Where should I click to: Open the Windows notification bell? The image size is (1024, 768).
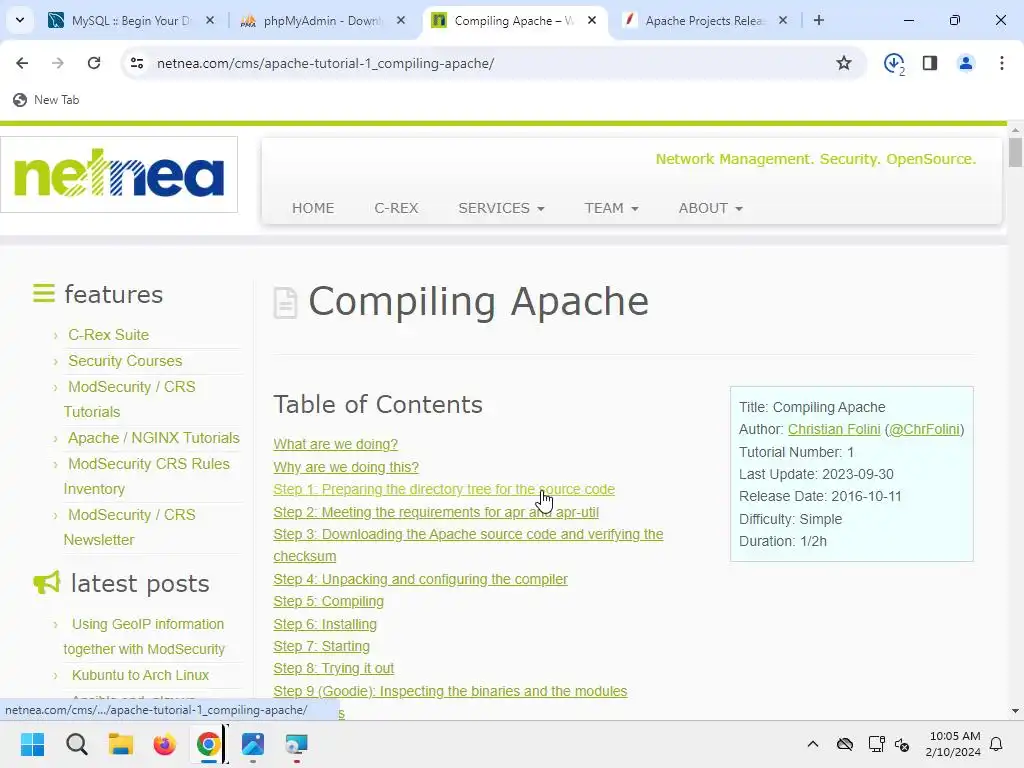(997, 744)
